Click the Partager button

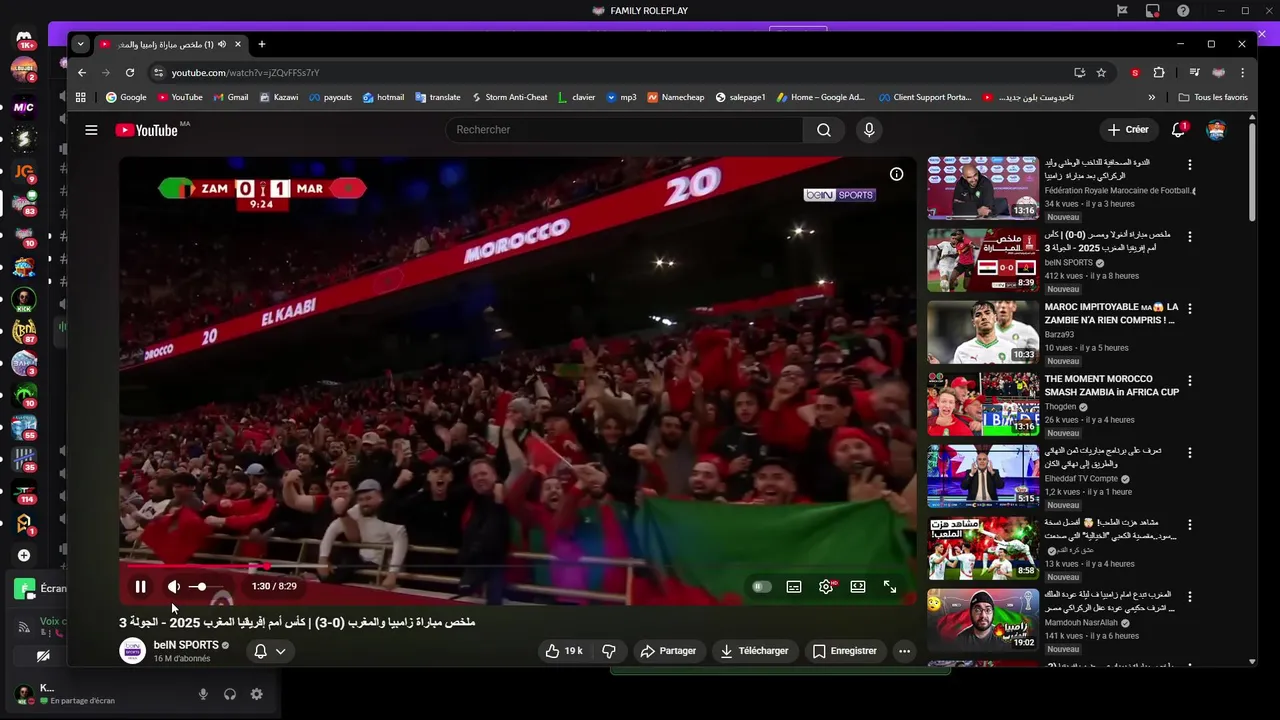[668, 651]
